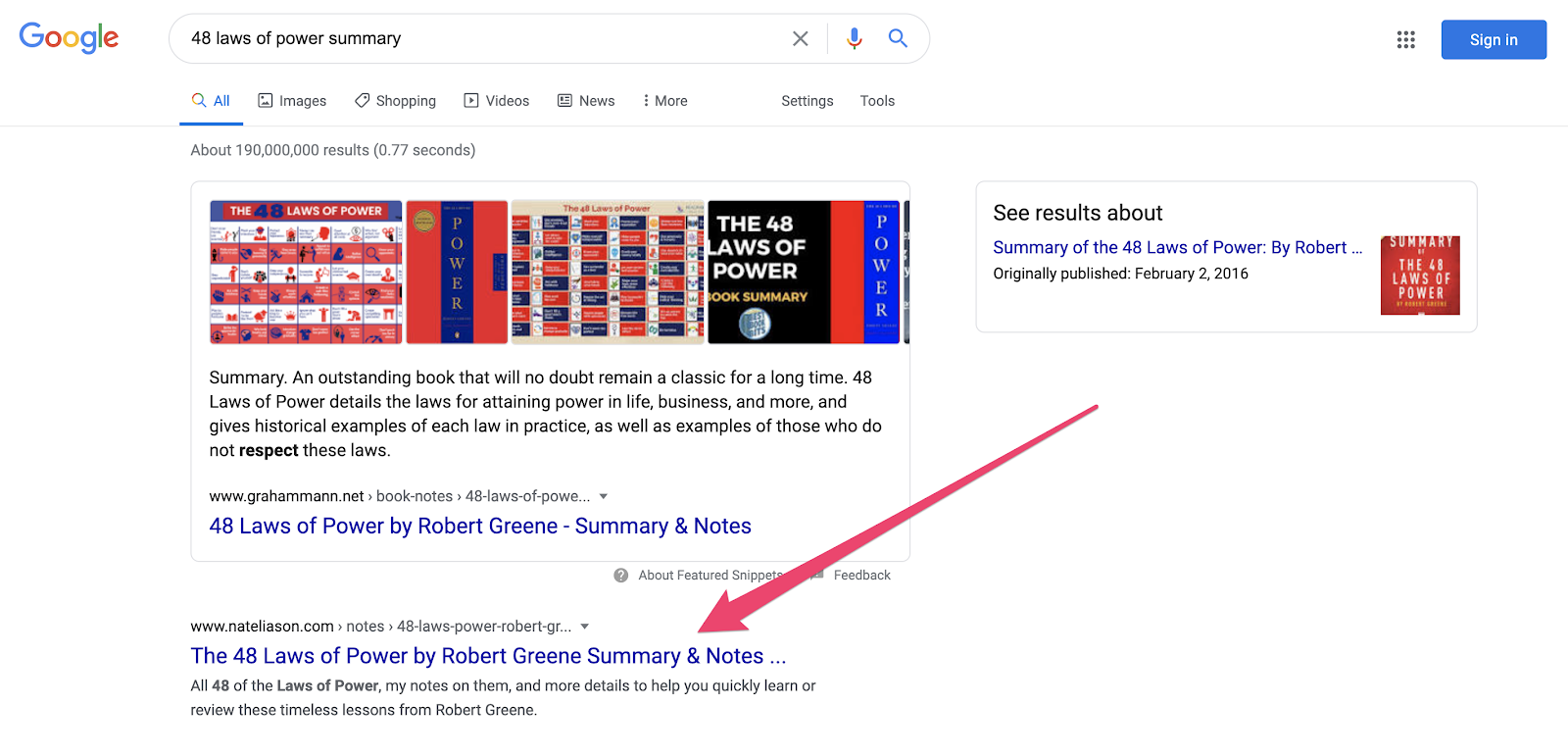Click the Videos tab play icon
Image resolution: width=1568 pixels, height=756 pixels.
coord(471,100)
